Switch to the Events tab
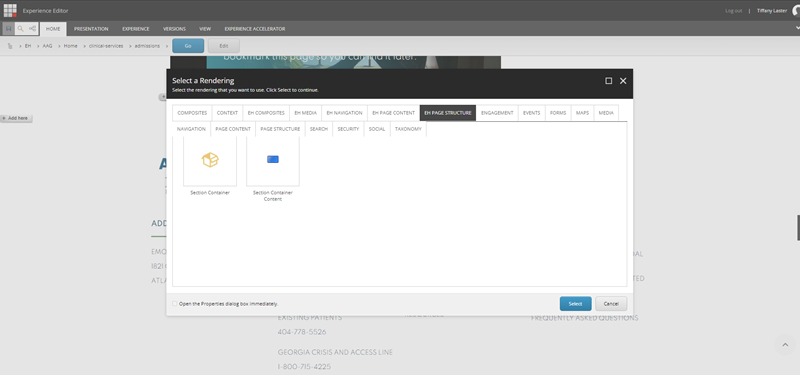800x375 pixels. tap(532, 113)
